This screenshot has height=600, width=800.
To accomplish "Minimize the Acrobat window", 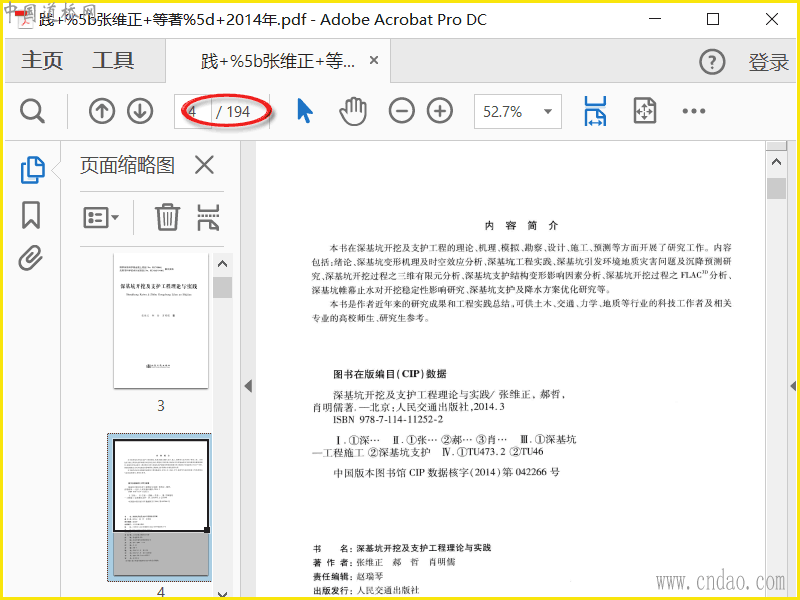I will (655, 19).
